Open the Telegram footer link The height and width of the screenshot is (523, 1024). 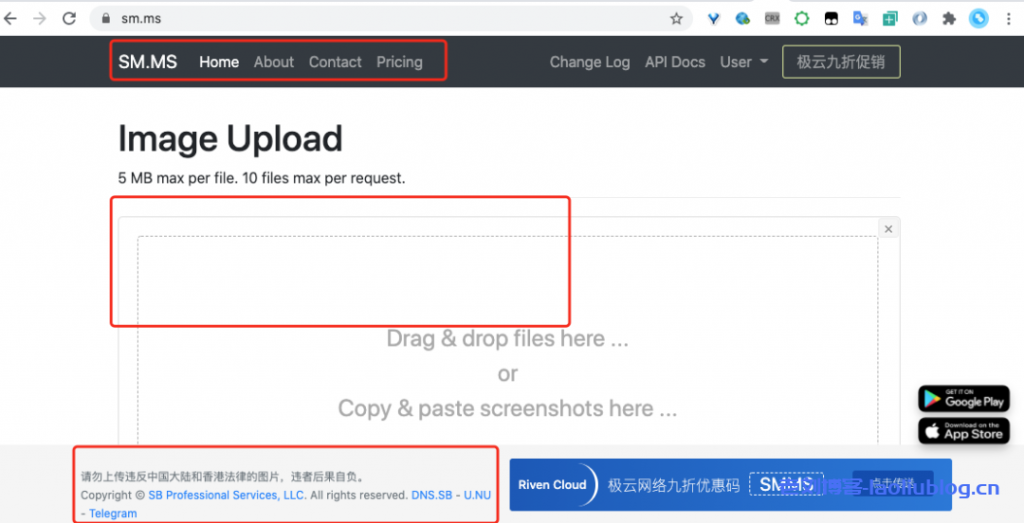point(113,513)
